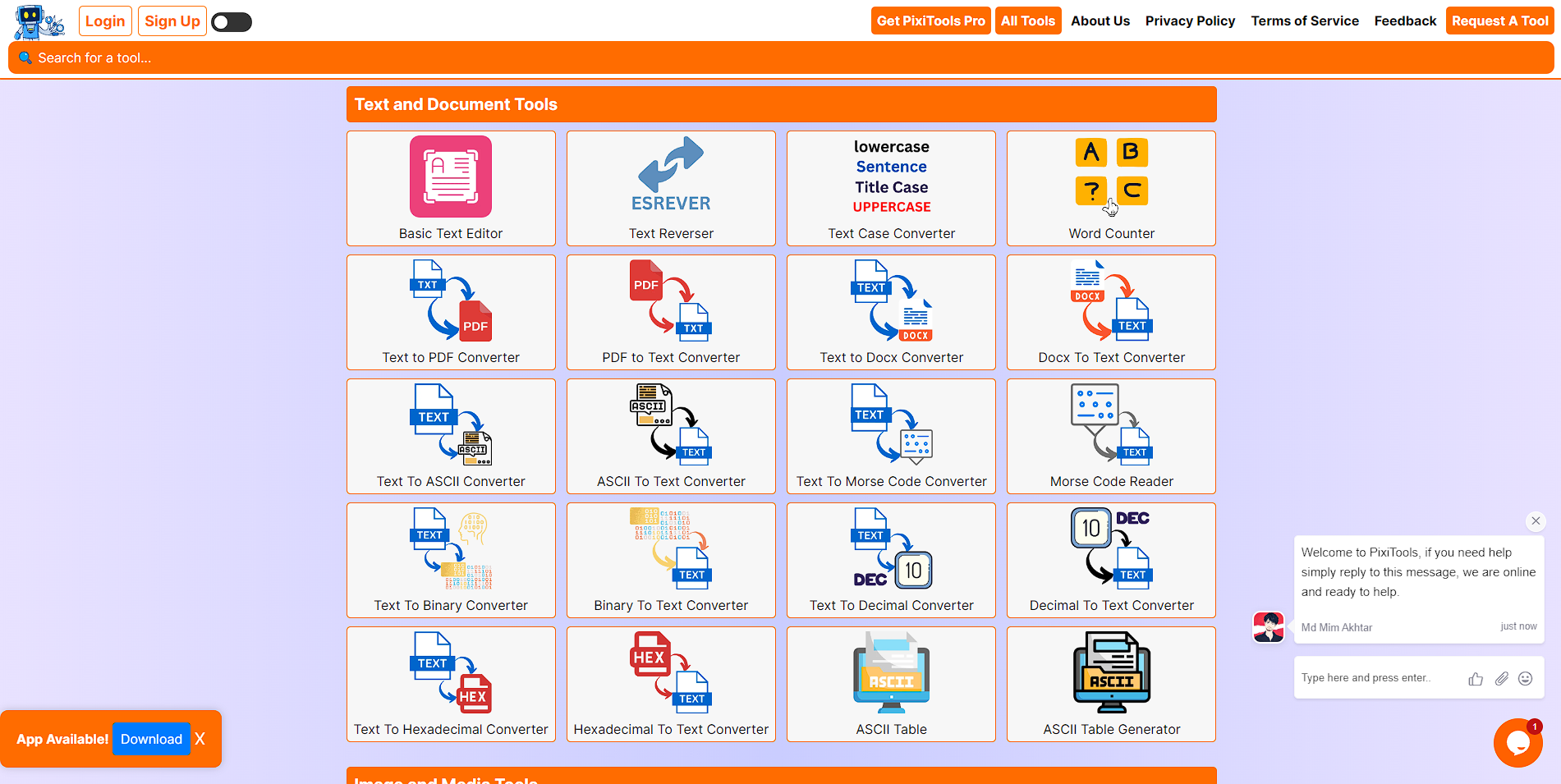This screenshot has width=1561, height=784.
Task: Open the Hexadecimal To Text Converter icon
Action: tap(671, 672)
